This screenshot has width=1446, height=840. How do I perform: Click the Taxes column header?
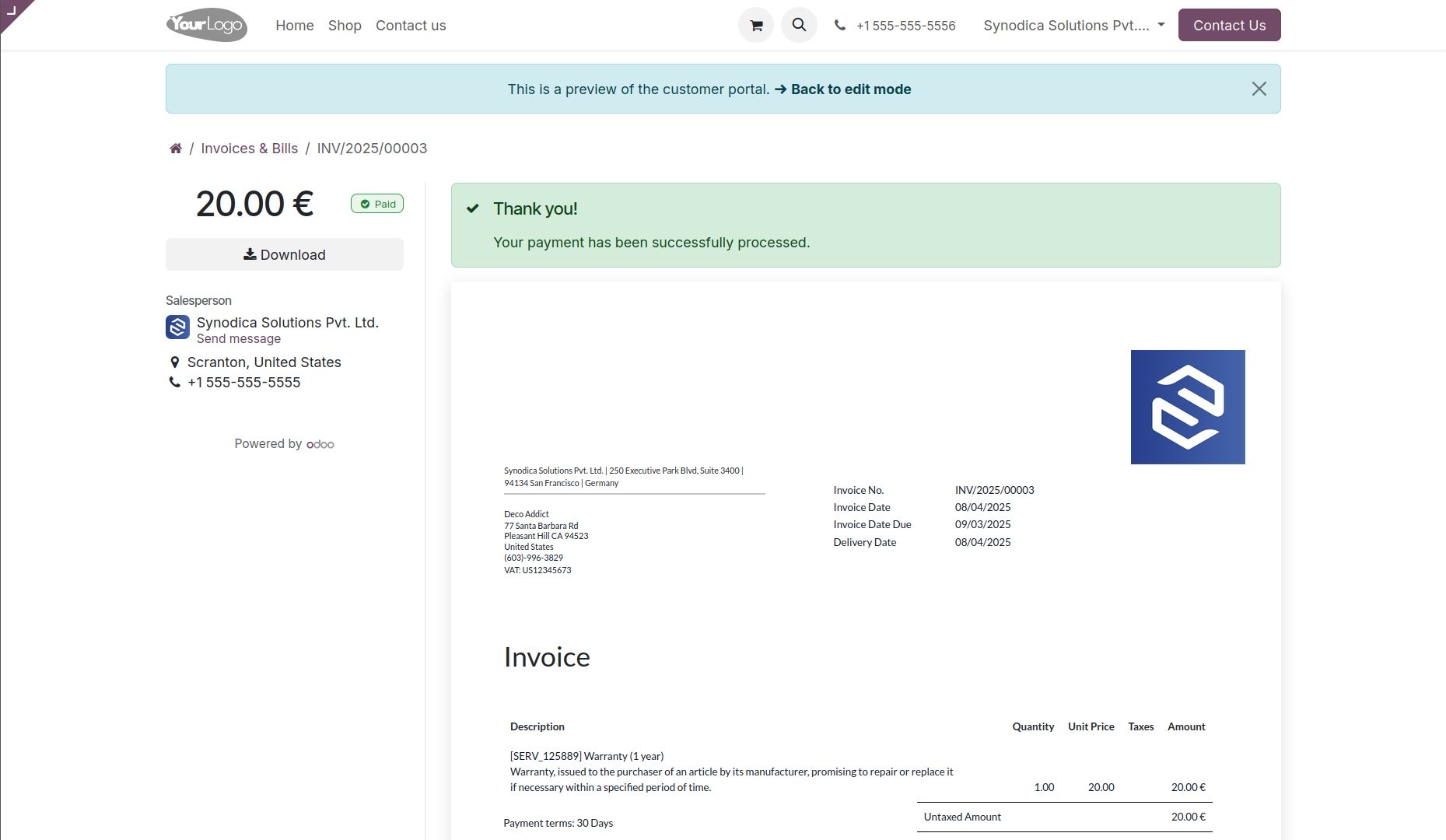pyautogui.click(x=1141, y=726)
